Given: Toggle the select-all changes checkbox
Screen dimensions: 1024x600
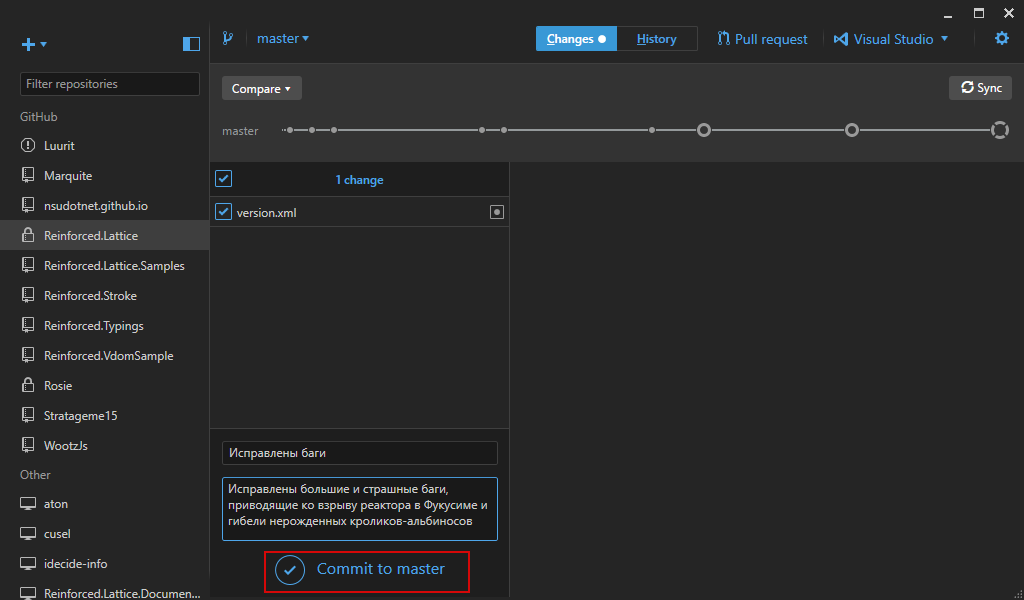Looking at the screenshot, I should tap(223, 179).
